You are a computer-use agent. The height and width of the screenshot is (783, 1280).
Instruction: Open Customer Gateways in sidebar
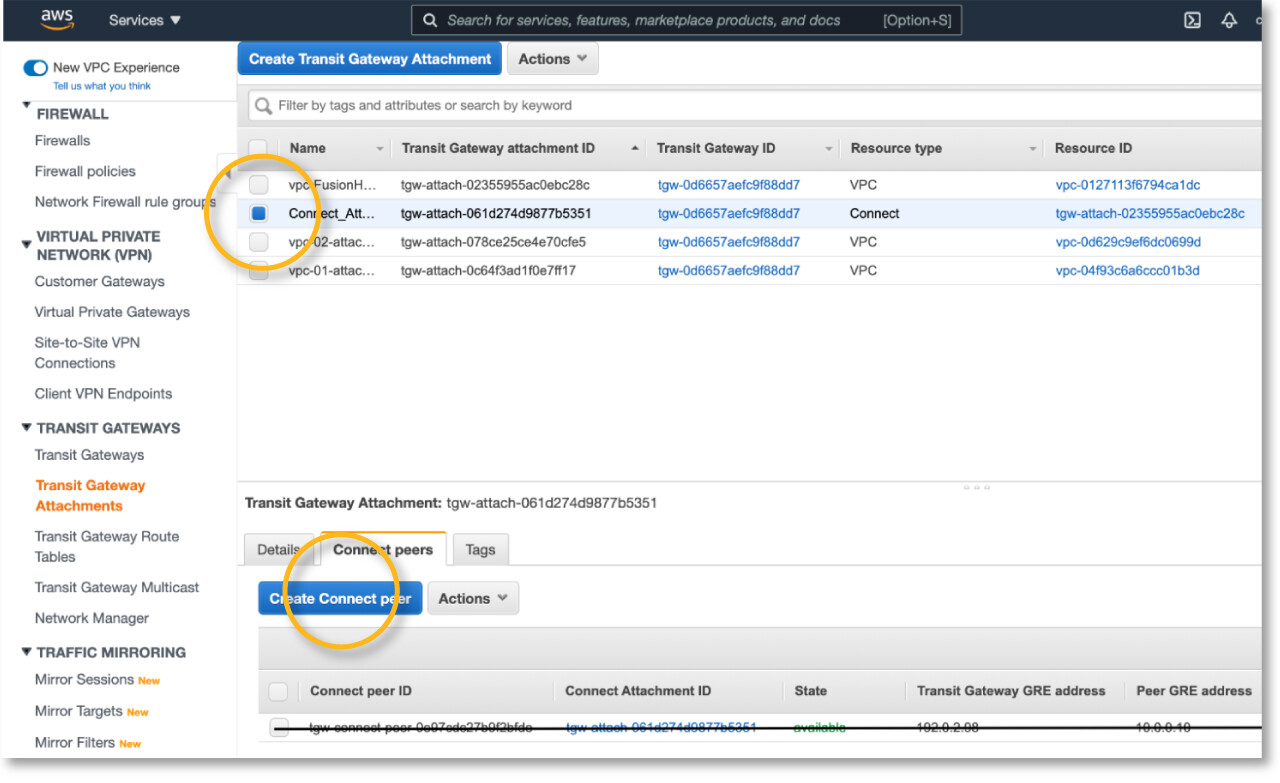click(x=100, y=282)
